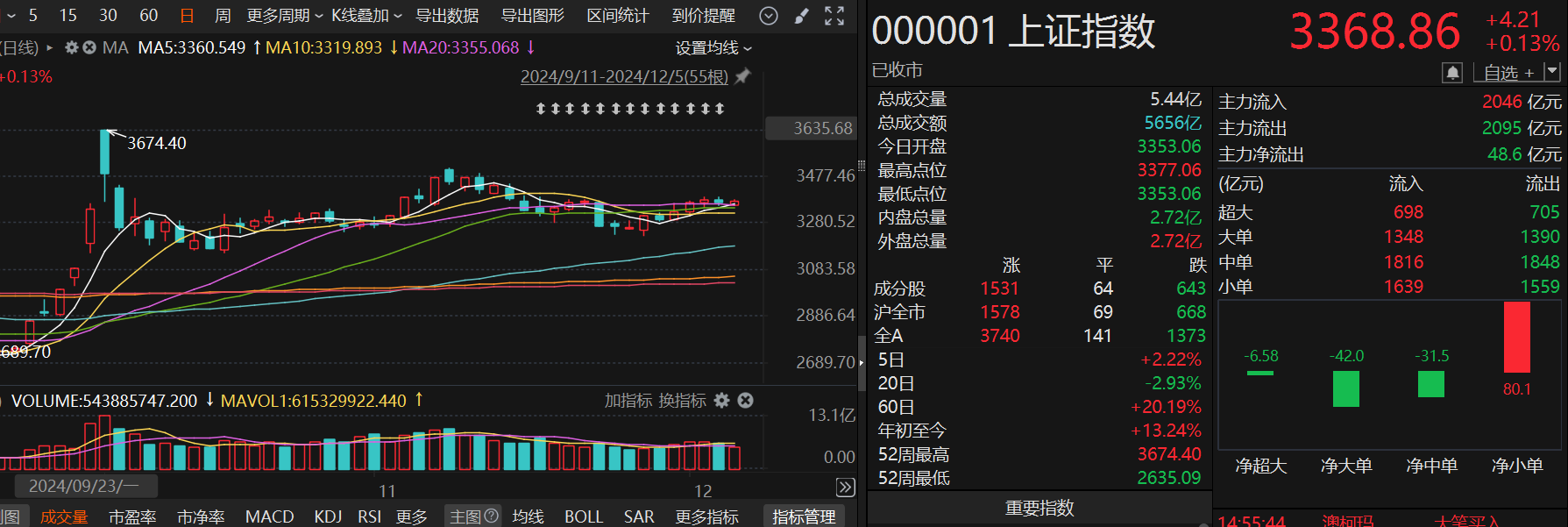Pin the date range with the pushpin icon
Viewport: 1568px width, 527px height.
click(x=742, y=77)
